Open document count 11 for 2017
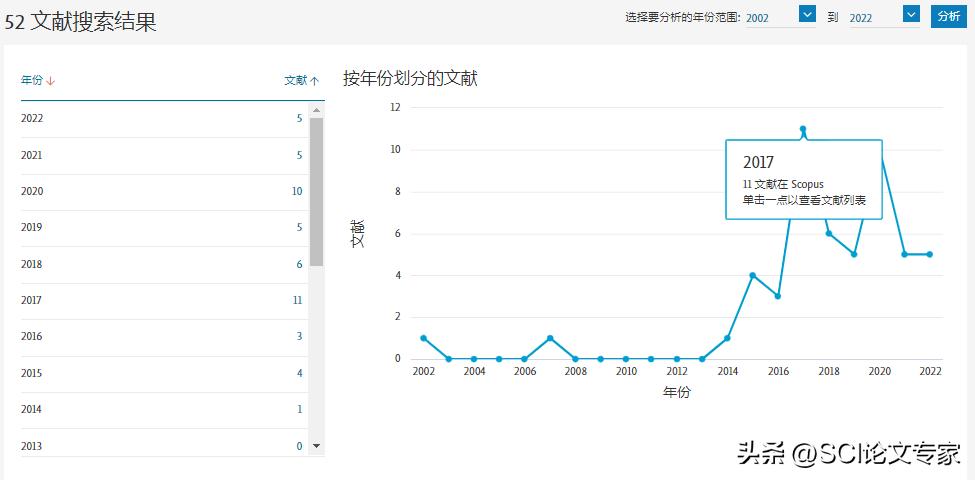The width and height of the screenshot is (975, 480). 297,300
